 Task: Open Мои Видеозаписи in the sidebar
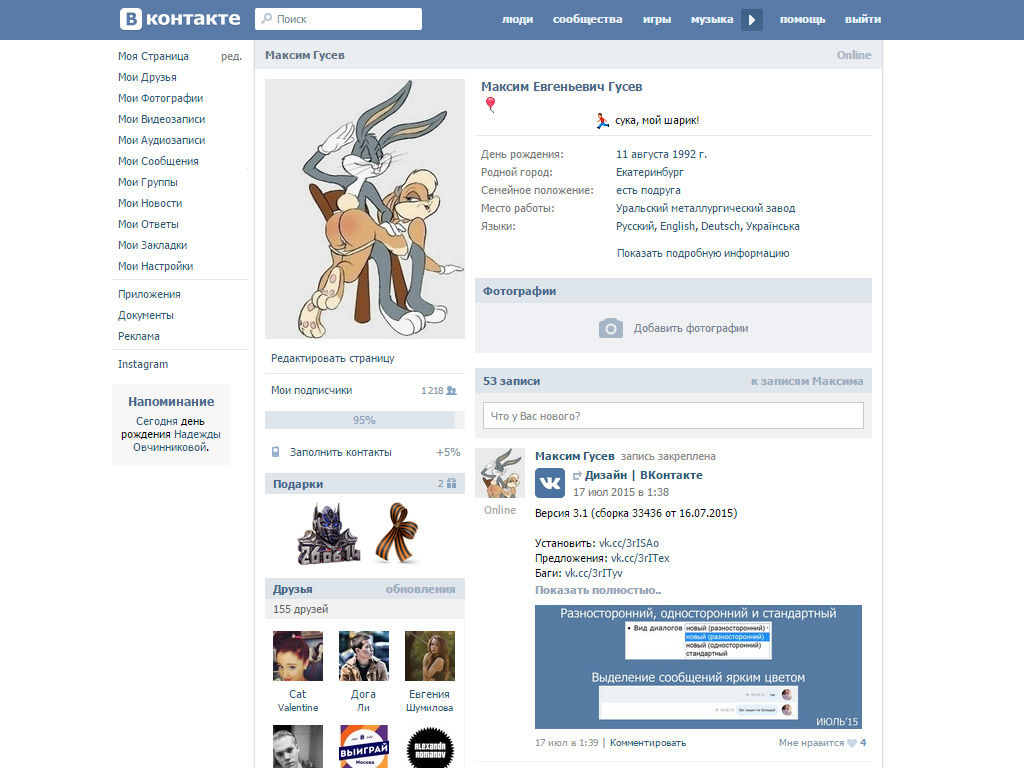[x=161, y=119]
